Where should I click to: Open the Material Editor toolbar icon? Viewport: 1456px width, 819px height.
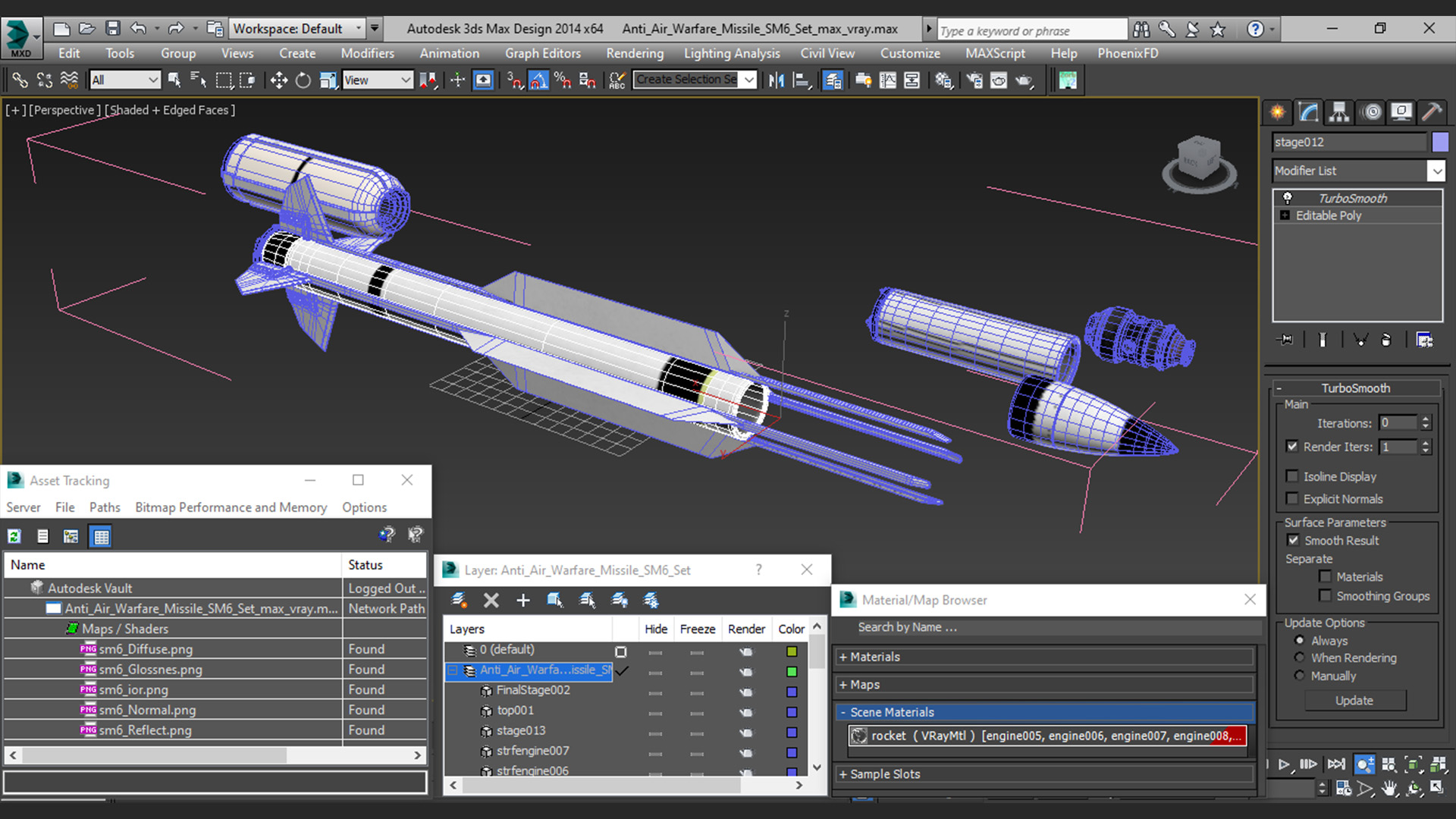click(943, 80)
